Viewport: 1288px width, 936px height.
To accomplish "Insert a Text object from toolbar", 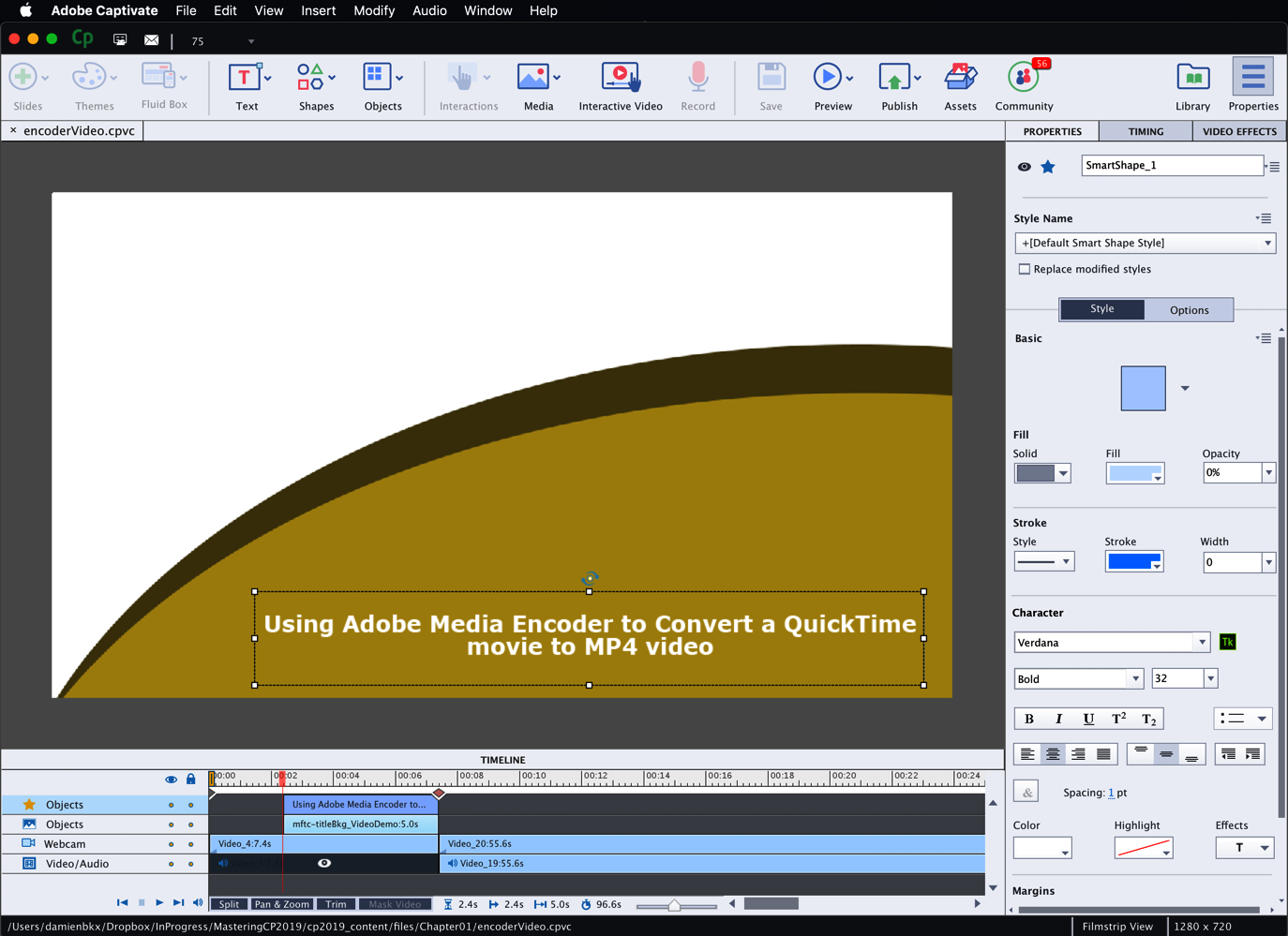I will pyautogui.click(x=244, y=77).
